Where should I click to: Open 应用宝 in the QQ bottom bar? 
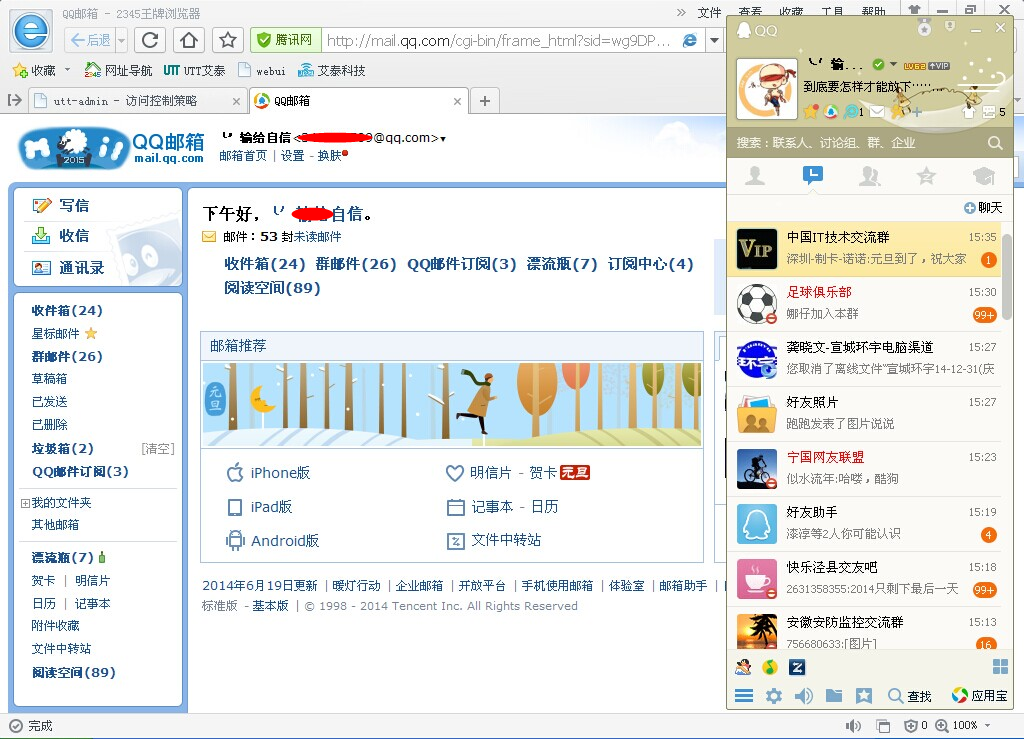click(980, 696)
